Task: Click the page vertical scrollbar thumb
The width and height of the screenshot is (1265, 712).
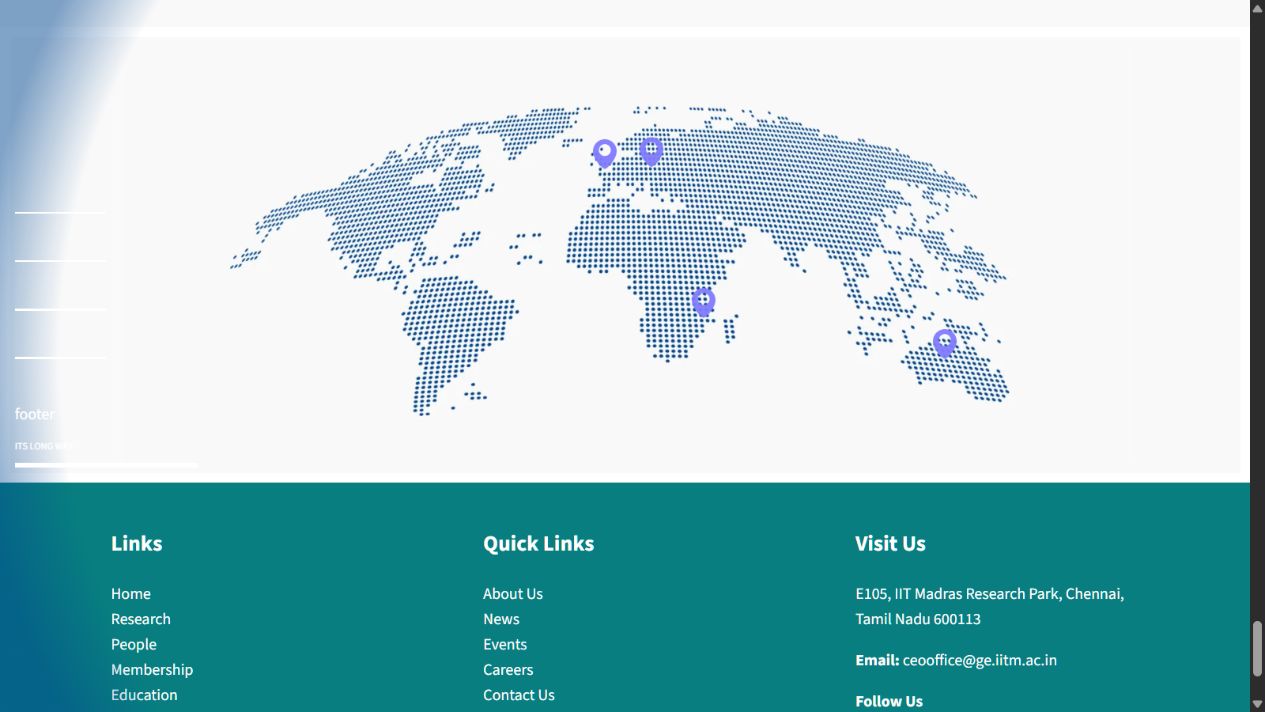Action: [x=1257, y=650]
